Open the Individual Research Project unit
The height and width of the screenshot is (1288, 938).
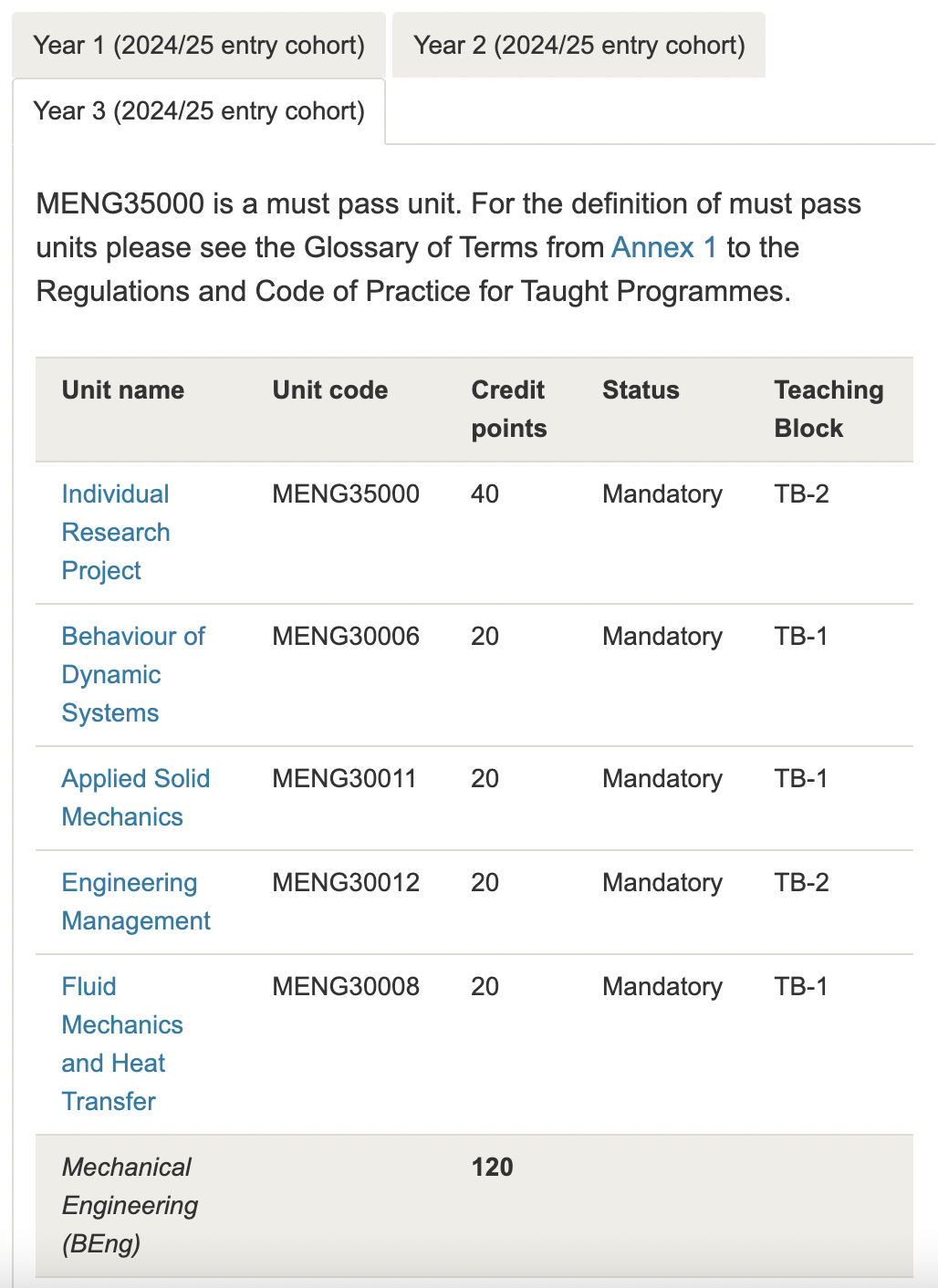tap(116, 532)
